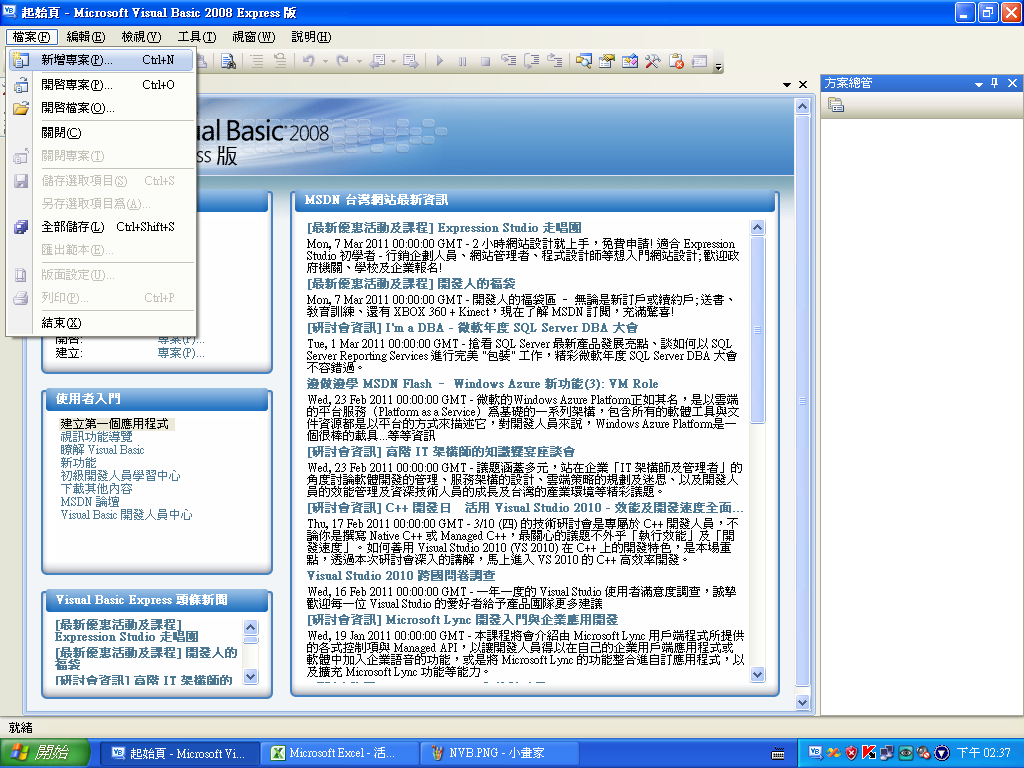Switch to Microsoft Excel taskbar button
This screenshot has width=1024, height=768.
pyautogui.click(x=340, y=753)
